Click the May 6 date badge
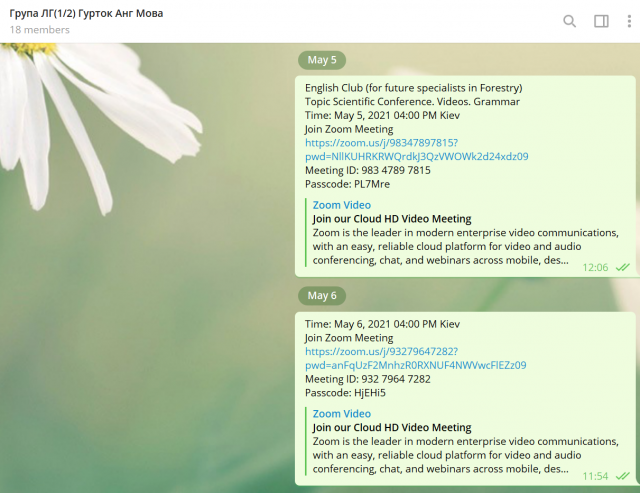 (x=322, y=295)
